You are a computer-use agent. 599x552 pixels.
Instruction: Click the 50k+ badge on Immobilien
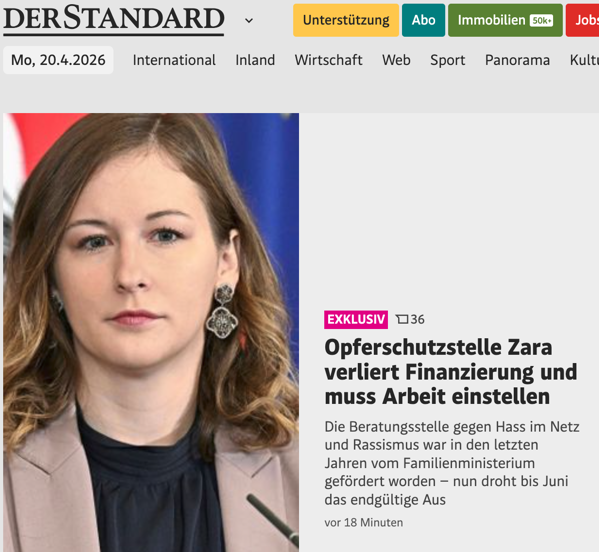[541, 20]
